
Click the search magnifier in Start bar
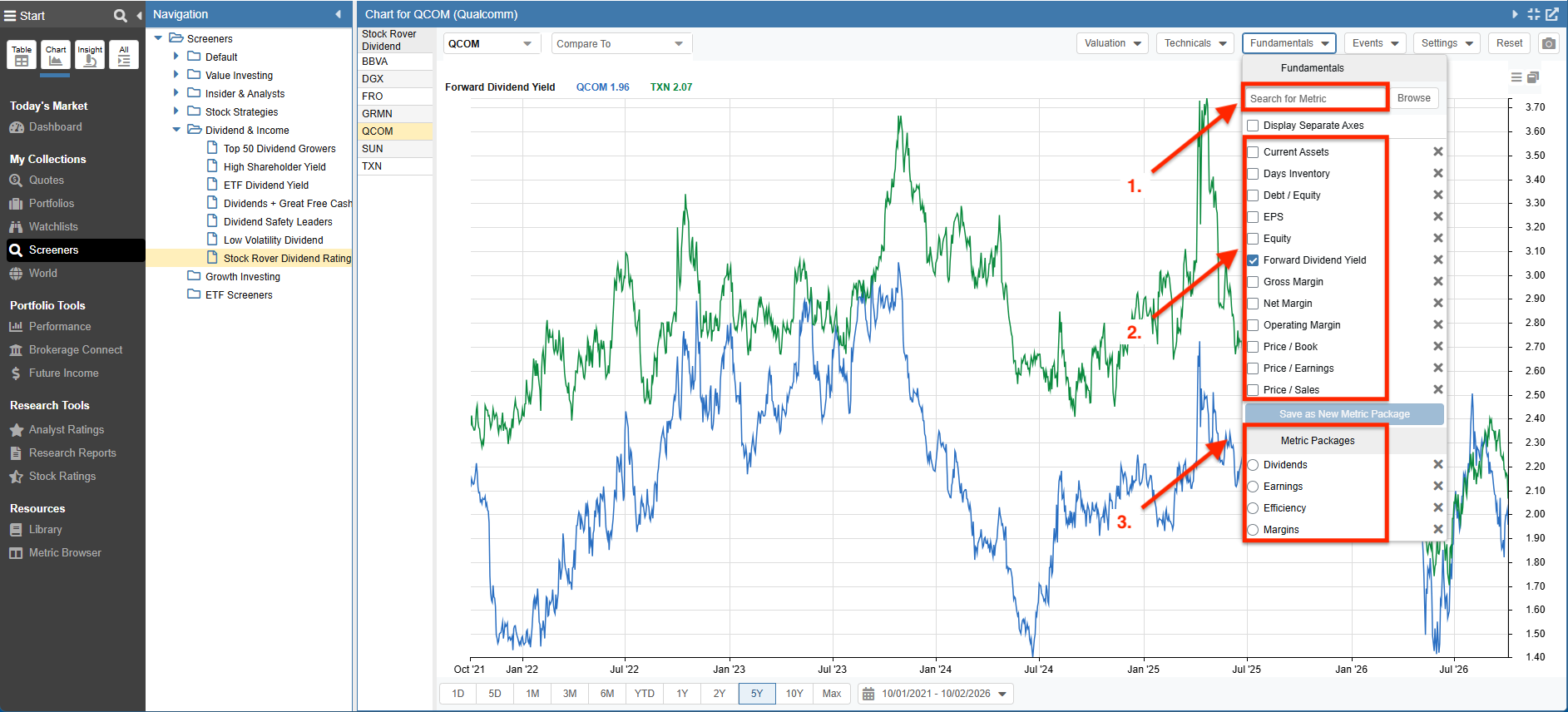point(120,15)
